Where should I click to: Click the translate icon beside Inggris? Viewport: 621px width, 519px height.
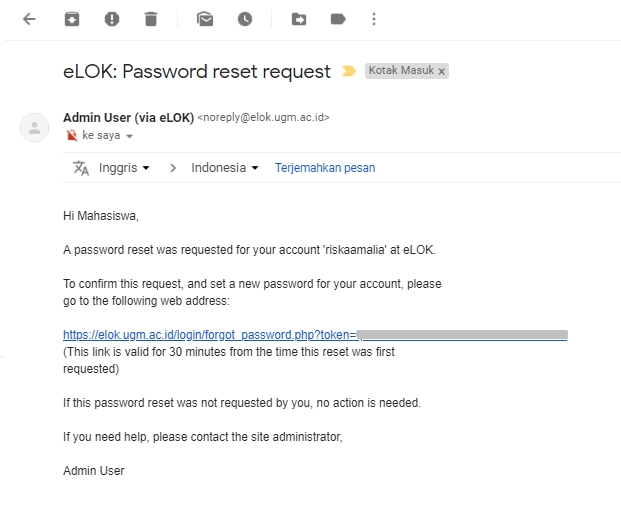click(81, 168)
